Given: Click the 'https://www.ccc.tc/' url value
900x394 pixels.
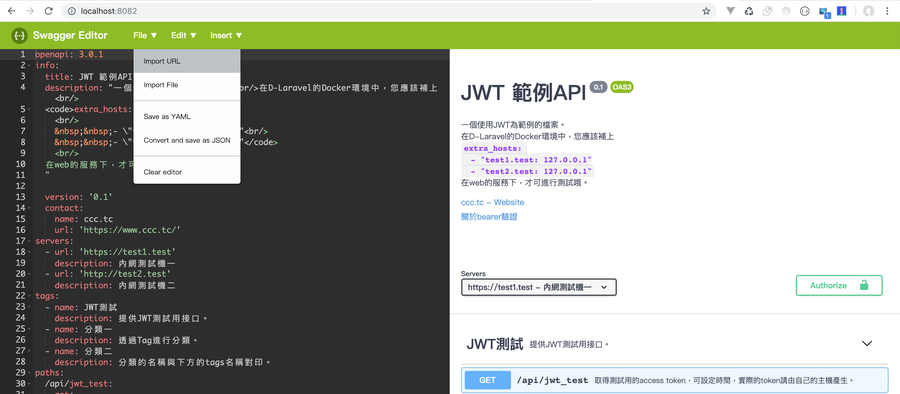Looking at the screenshot, I should (130, 230).
